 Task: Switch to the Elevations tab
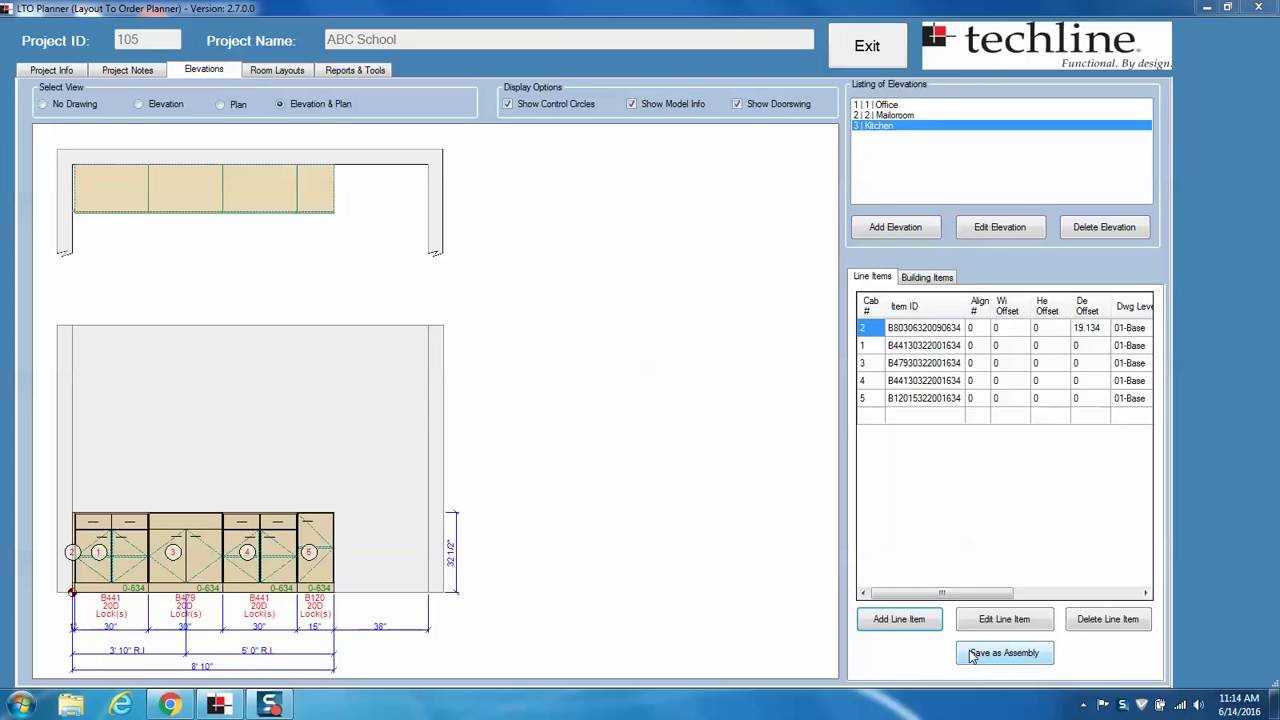pyautogui.click(x=204, y=69)
